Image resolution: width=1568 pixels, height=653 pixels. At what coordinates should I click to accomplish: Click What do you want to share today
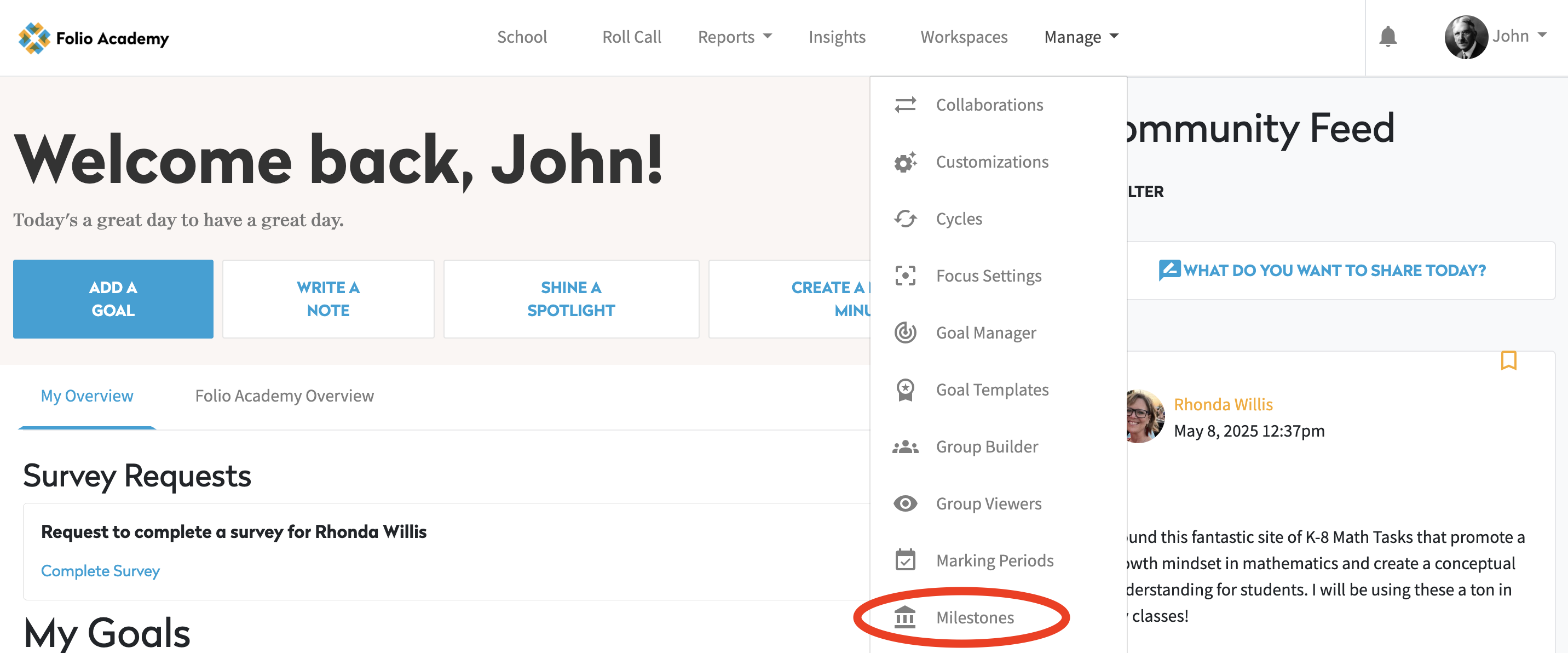(1333, 271)
